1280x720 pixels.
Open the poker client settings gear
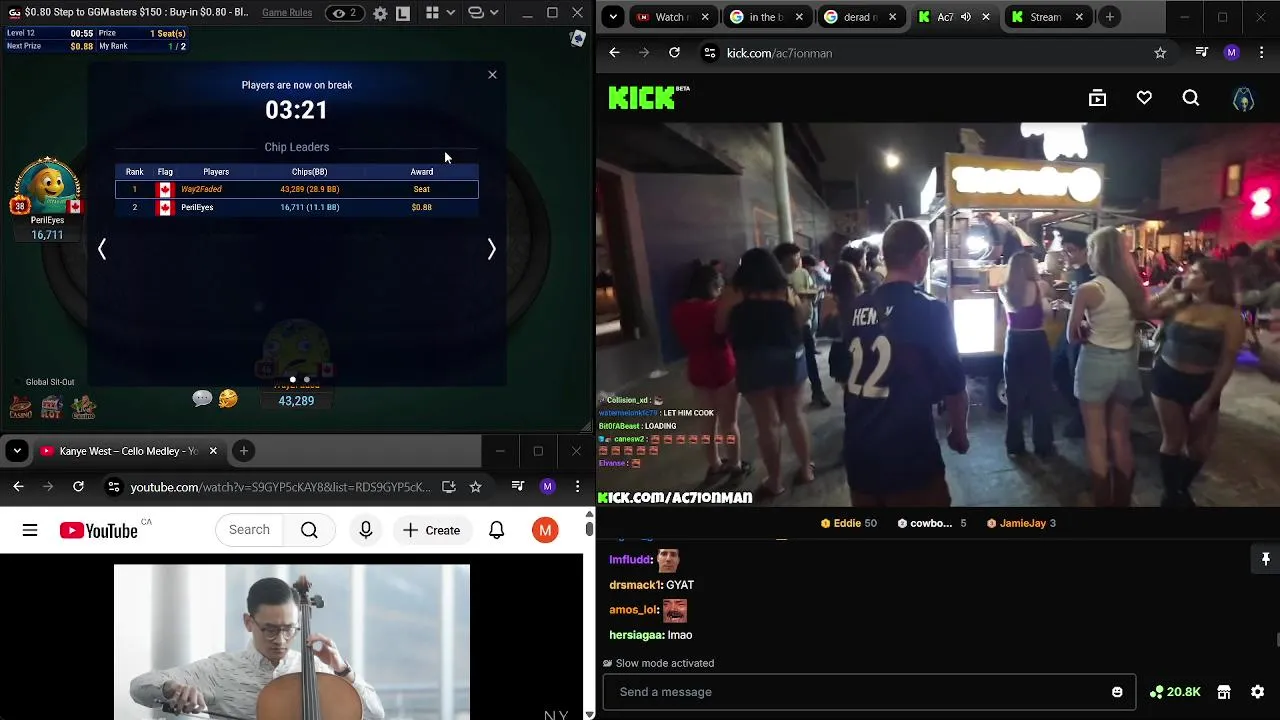coord(380,13)
